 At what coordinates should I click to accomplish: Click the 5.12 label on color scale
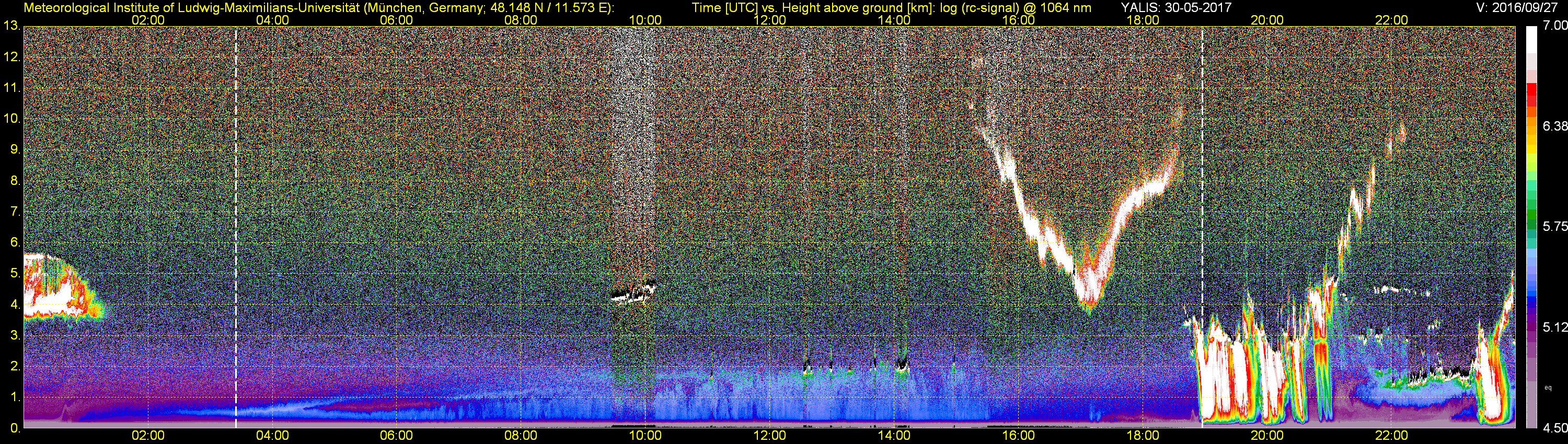(x=1555, y=327)
